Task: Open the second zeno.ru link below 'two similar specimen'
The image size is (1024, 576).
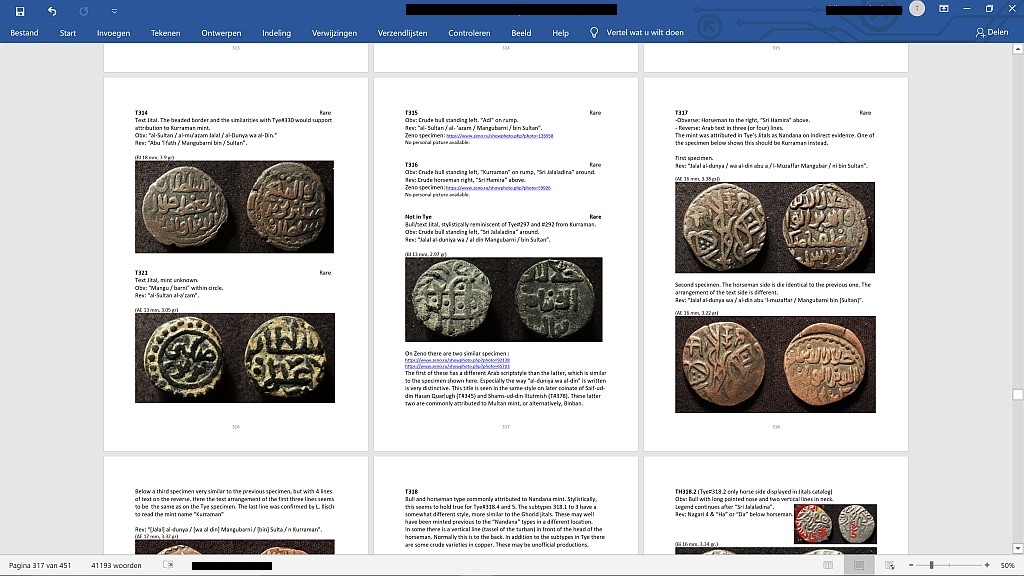Action: coord(457,366)
